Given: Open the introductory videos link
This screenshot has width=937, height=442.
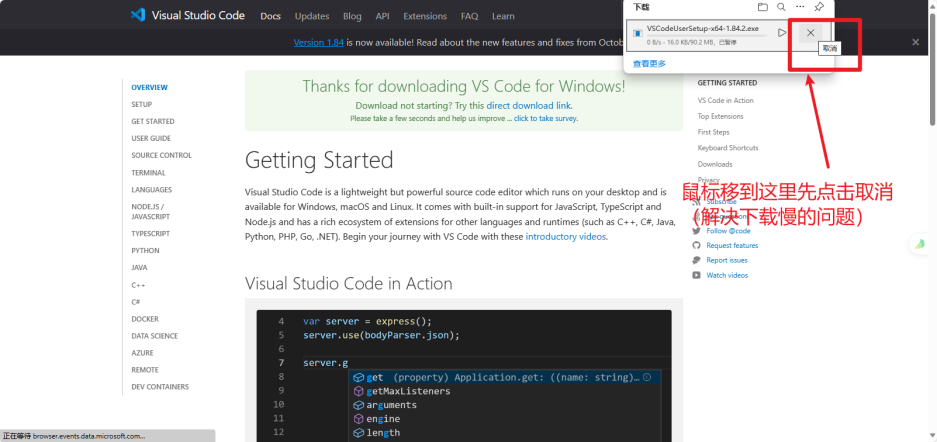Looking at the screenshot, I should coord(566,237).
